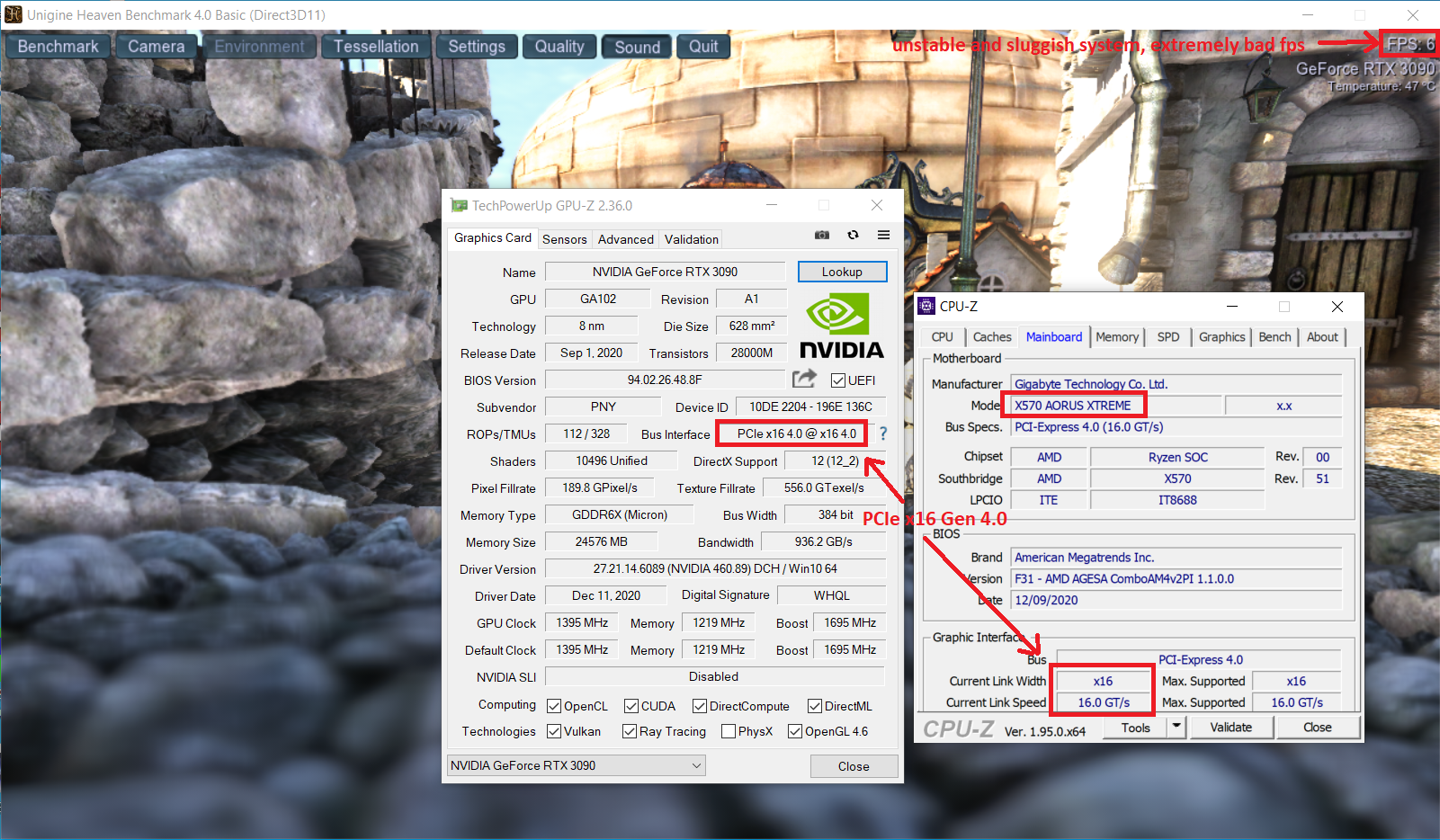Select GPU-Z Graphics Card tab
This screenshot has height=840, width=1440.
[x=493, y=237]
